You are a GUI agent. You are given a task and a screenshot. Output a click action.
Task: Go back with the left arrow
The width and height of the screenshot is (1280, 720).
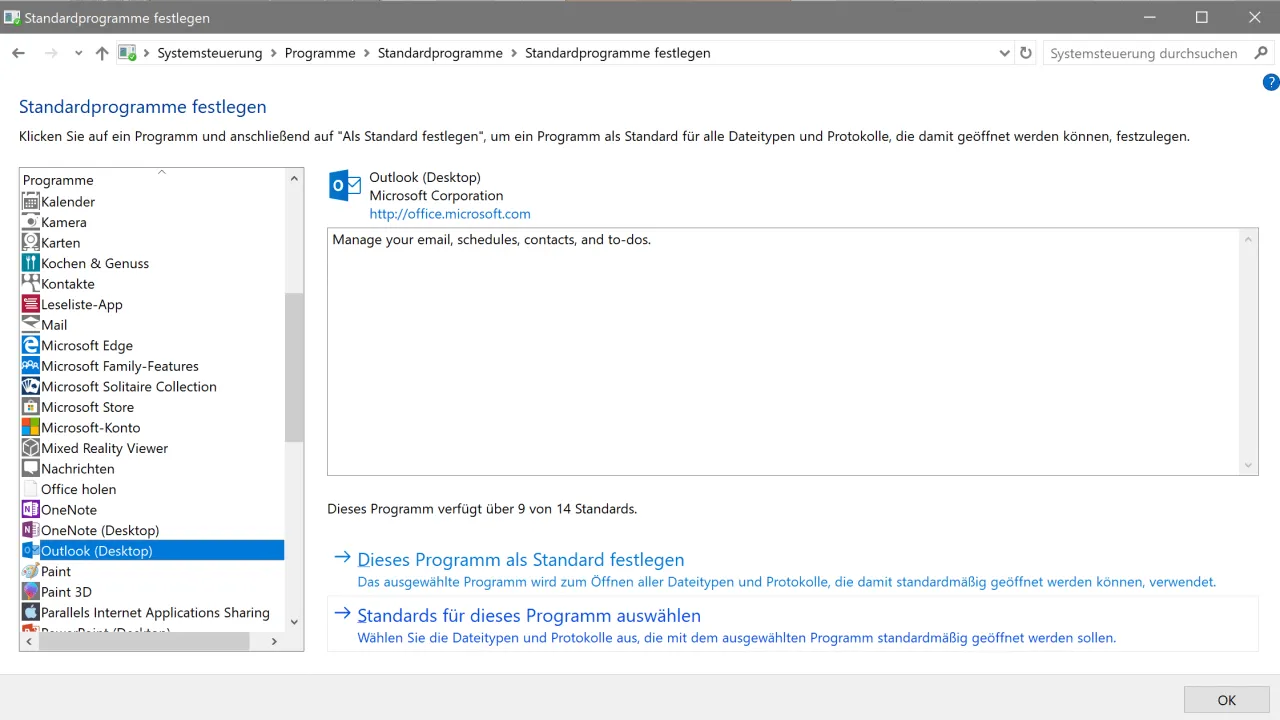[x=18, y=53]
